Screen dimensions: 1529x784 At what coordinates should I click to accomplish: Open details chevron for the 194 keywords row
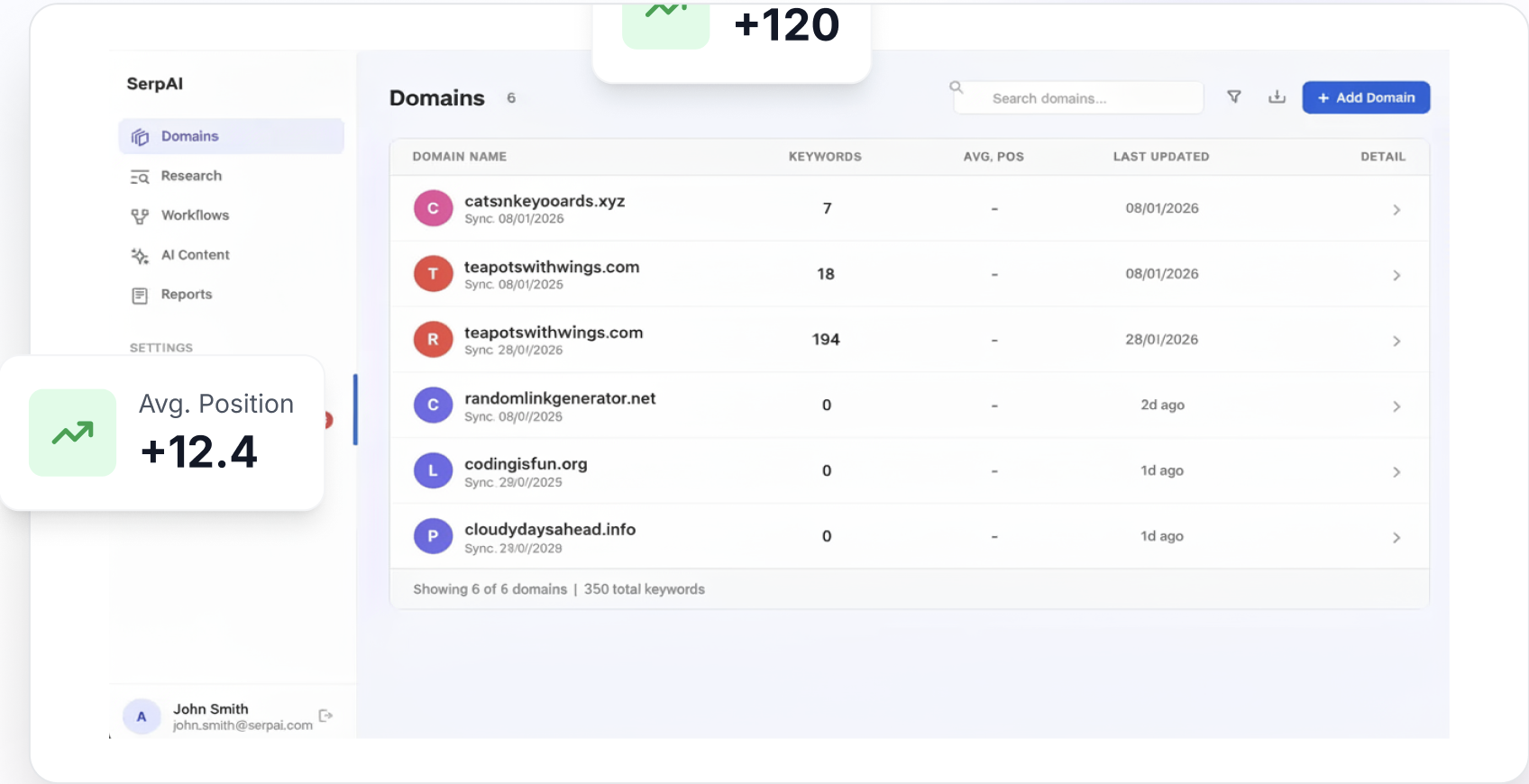[x=1396, y=341]
